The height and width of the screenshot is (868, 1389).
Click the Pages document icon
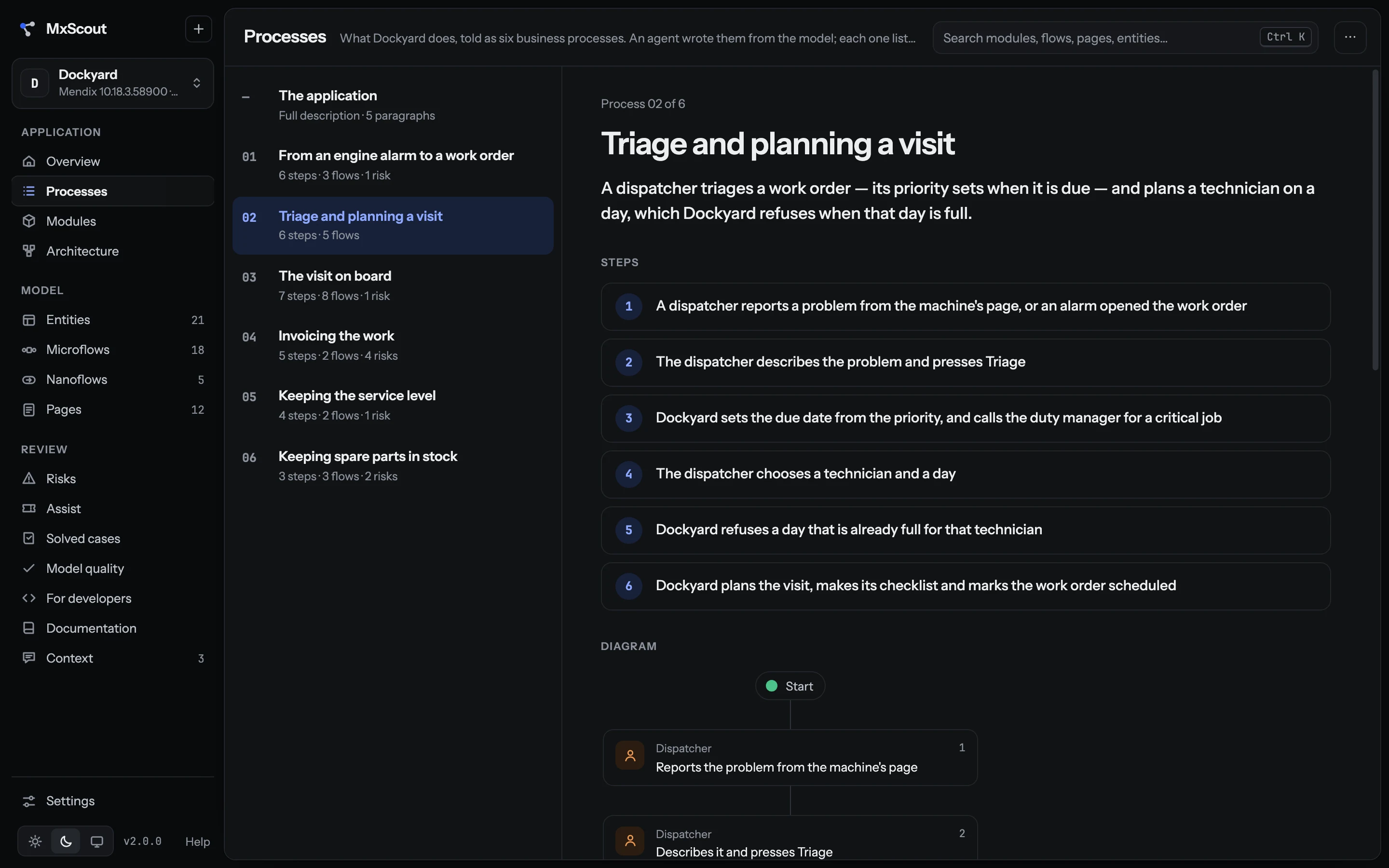[29, 409]
